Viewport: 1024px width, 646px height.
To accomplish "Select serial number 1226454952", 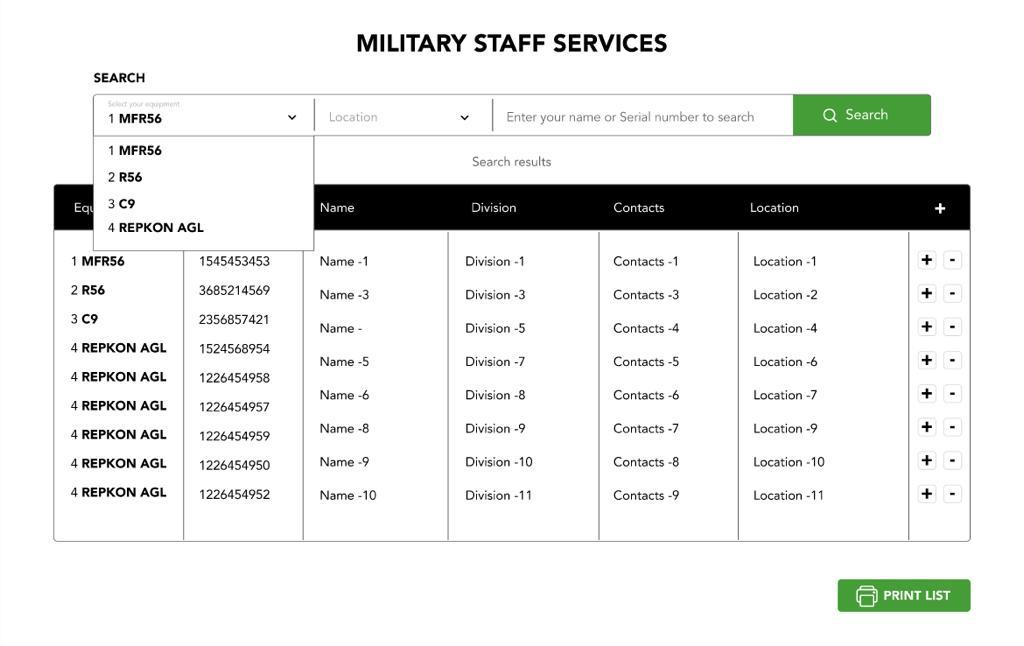I will pos(234,494).
